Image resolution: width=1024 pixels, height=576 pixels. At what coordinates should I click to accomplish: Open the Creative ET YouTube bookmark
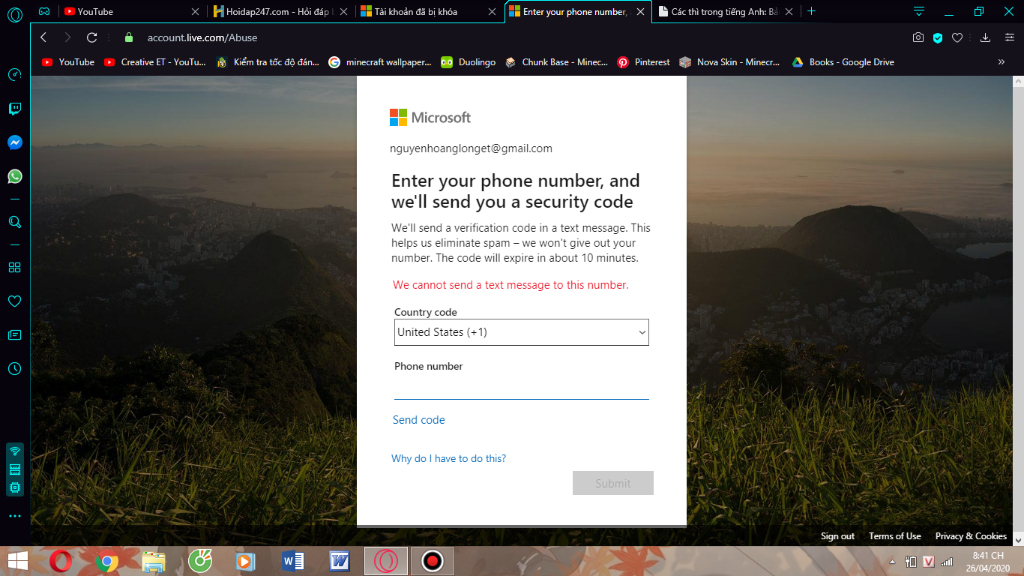tap(155, 62)
